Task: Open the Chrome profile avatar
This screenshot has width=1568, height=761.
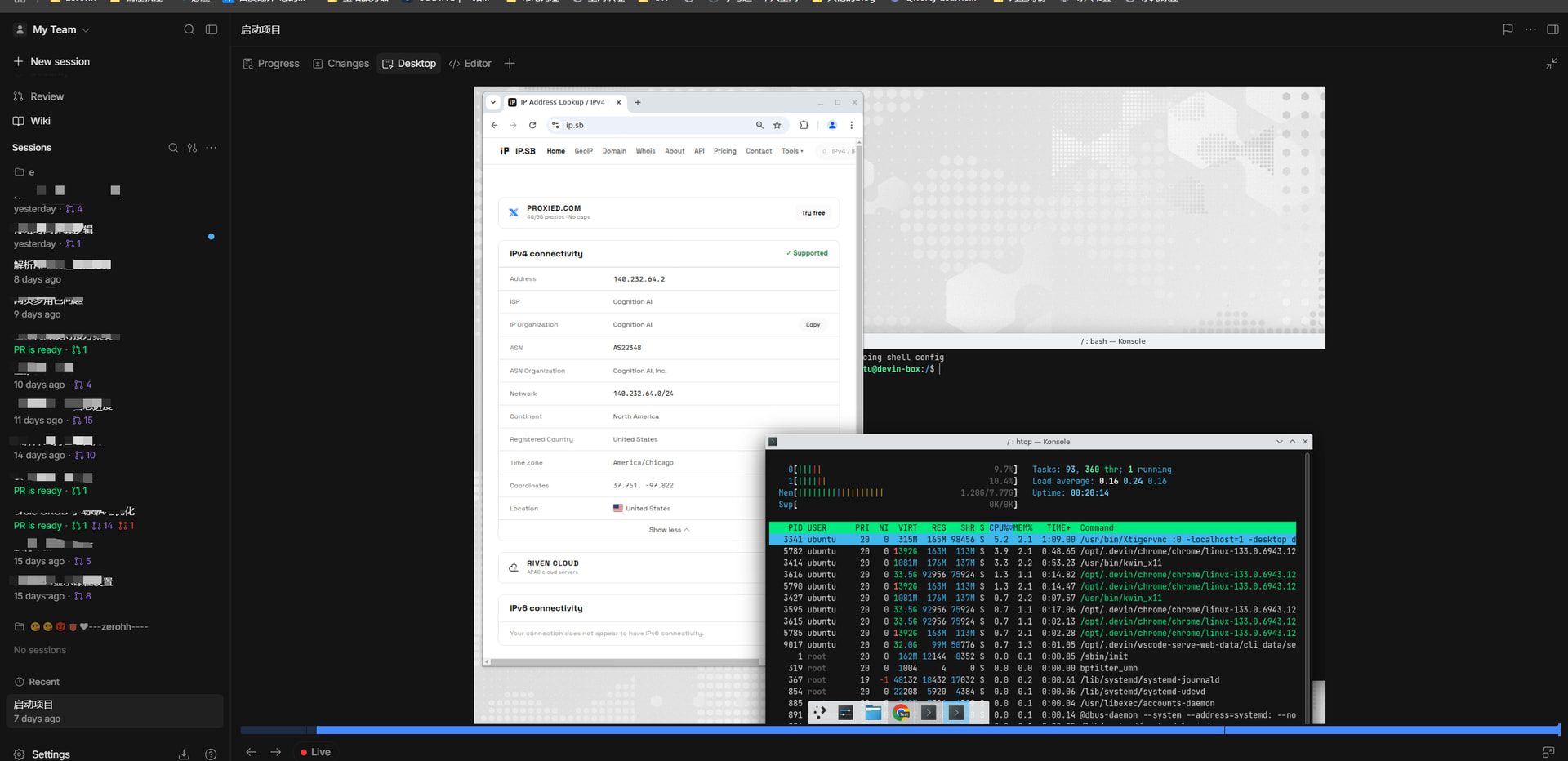Action: point(832,125)
